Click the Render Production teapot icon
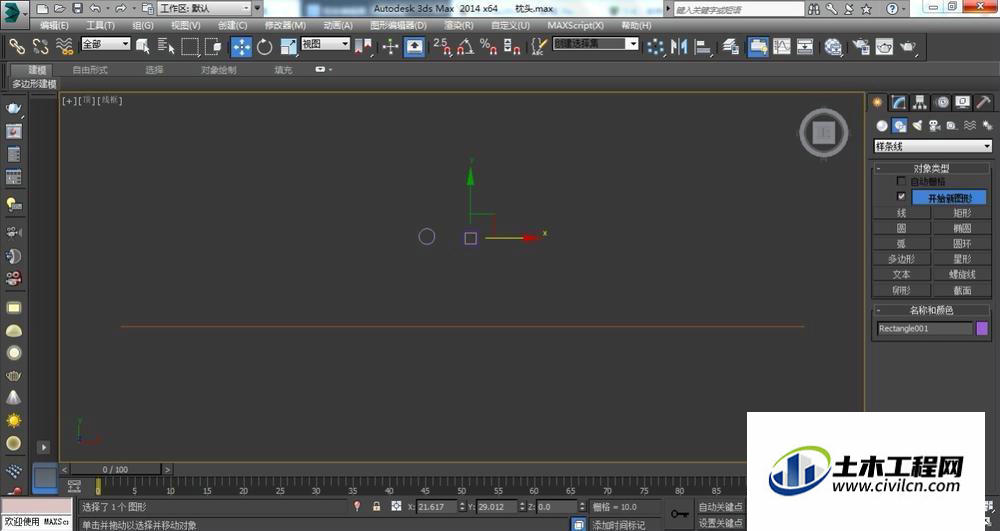The image size is (1000, 531). point(908,47)
